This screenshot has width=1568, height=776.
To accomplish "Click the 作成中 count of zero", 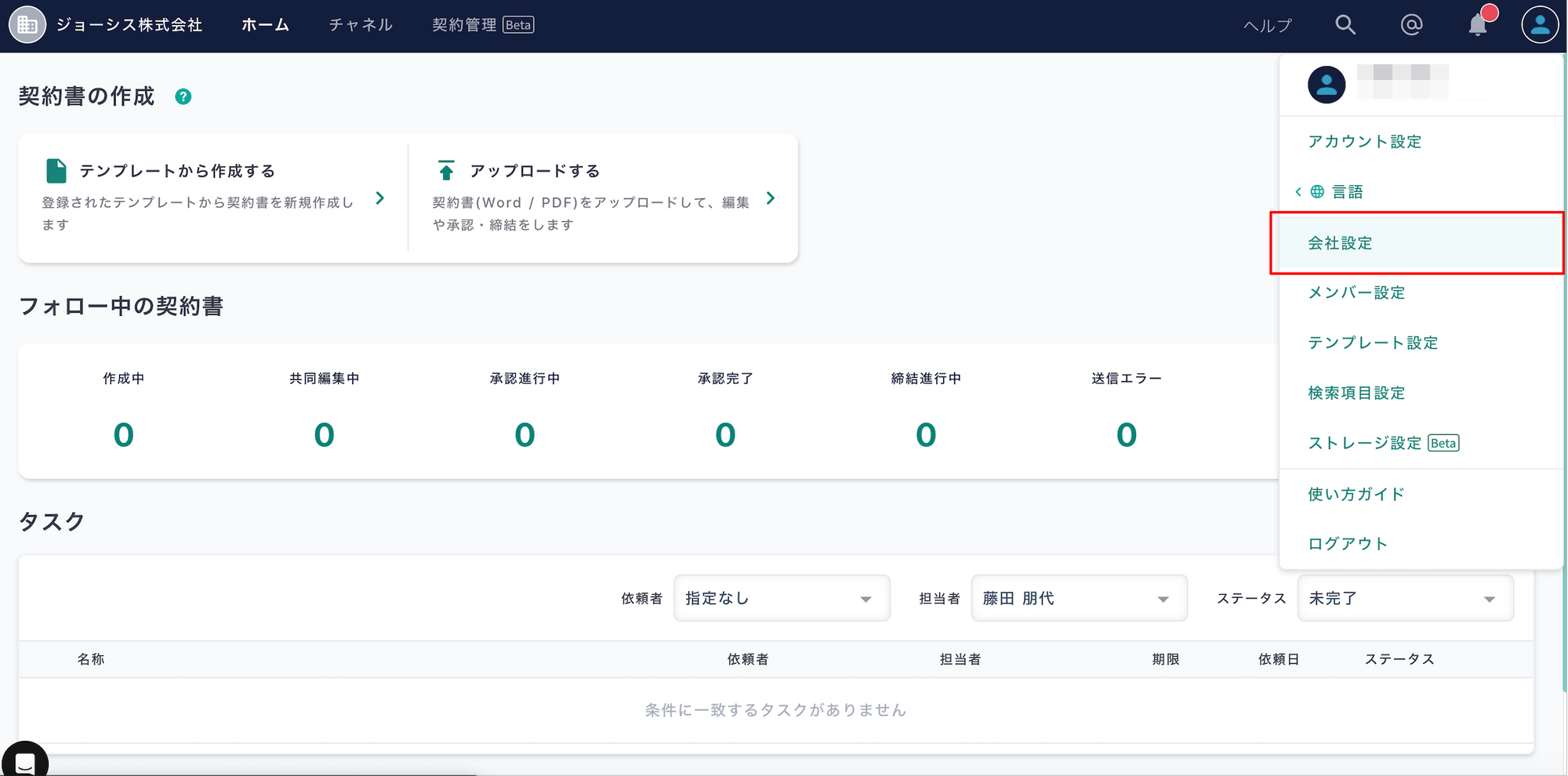I will point(124,435).
